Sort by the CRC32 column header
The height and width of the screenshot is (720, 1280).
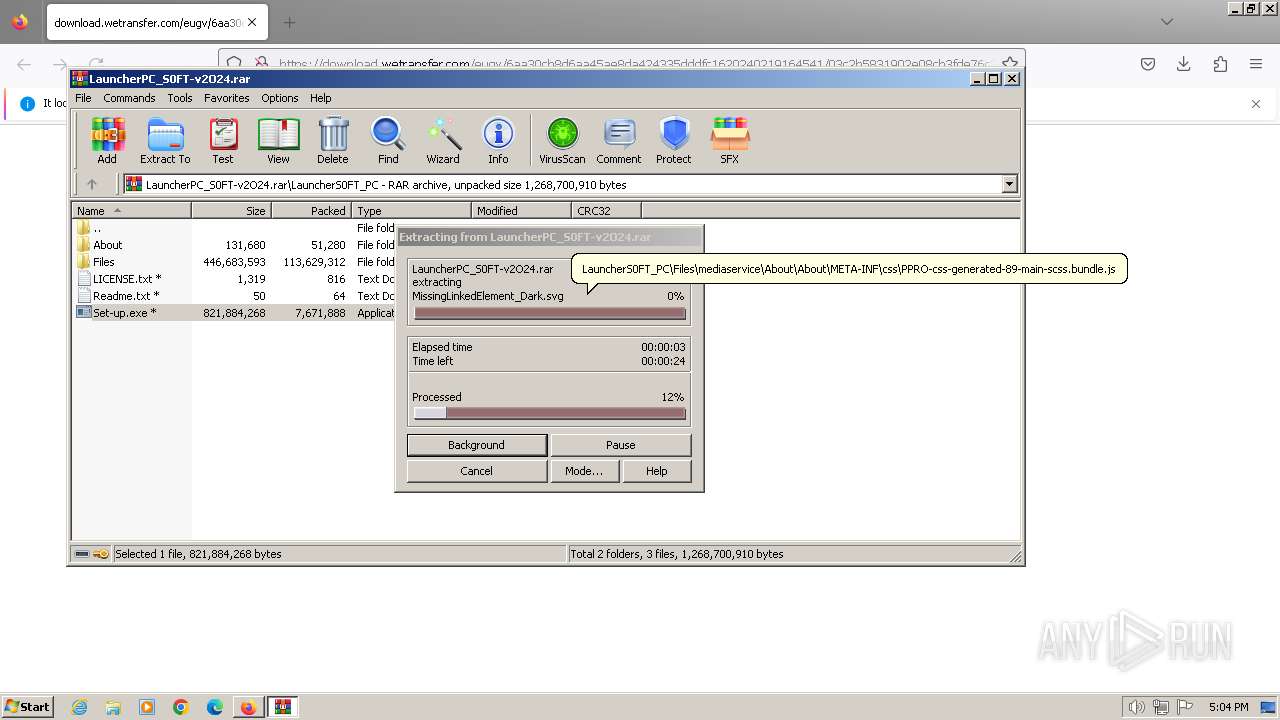click(x=606, y=211)
